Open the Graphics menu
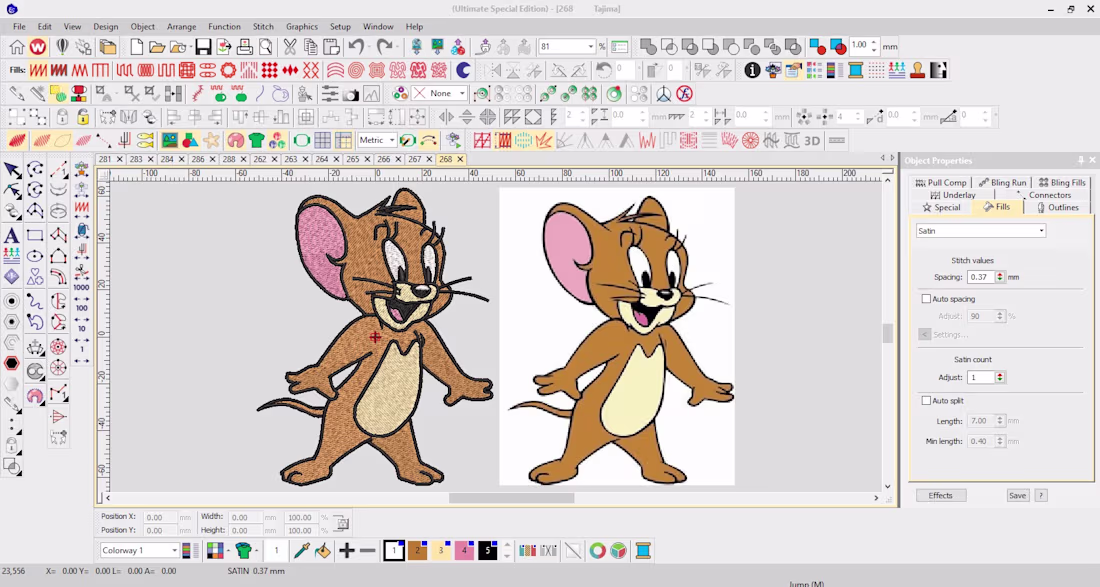Screen dimensions: 1100x587 coord(302,27)
